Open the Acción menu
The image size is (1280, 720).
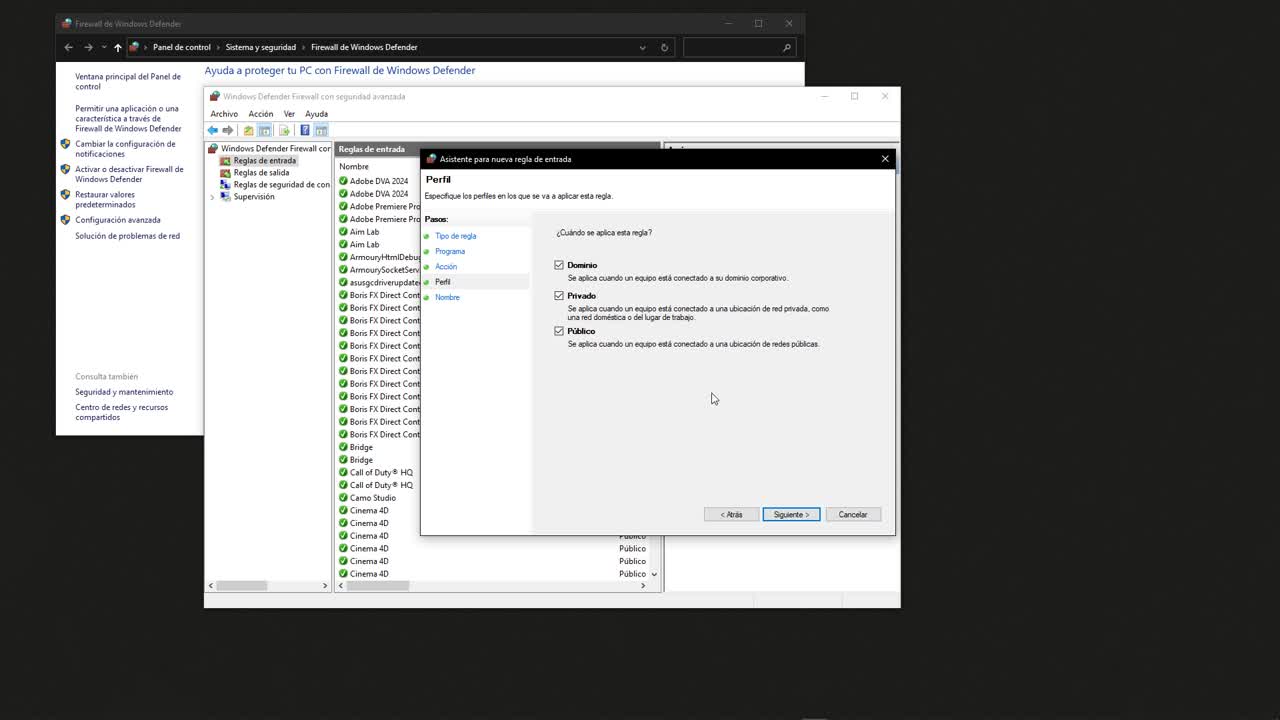point(260,113)
